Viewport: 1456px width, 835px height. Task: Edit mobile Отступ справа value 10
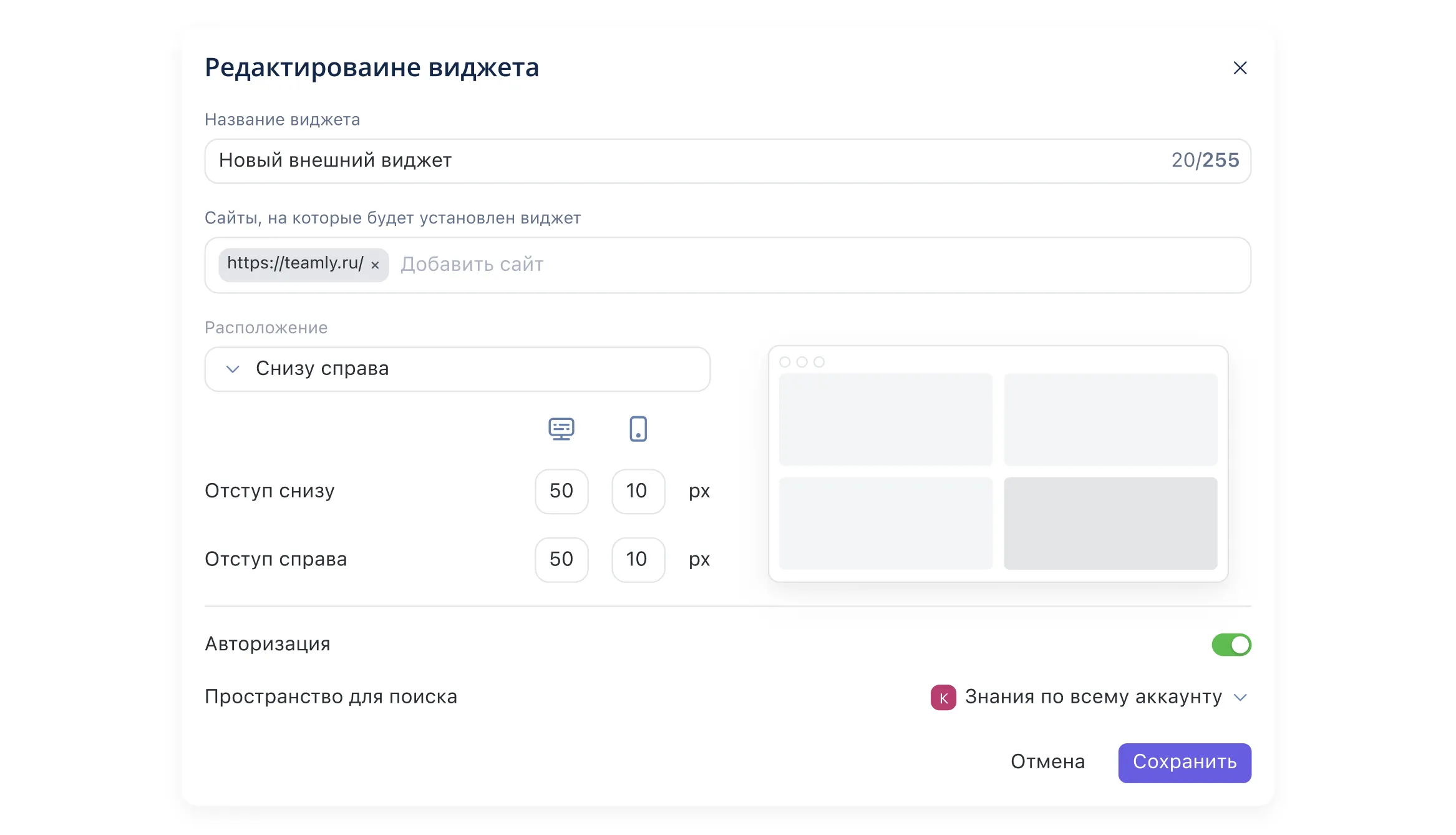click(638, 559)
